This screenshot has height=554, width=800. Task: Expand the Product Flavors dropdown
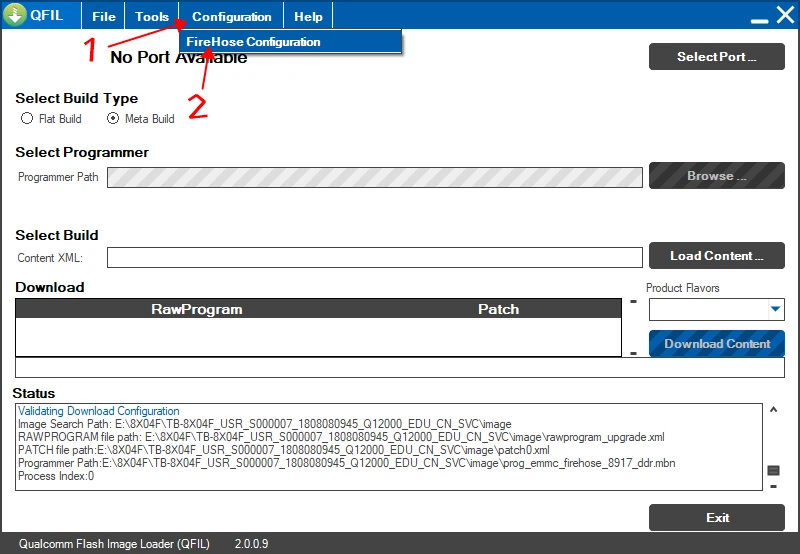(x=775, y=310)
